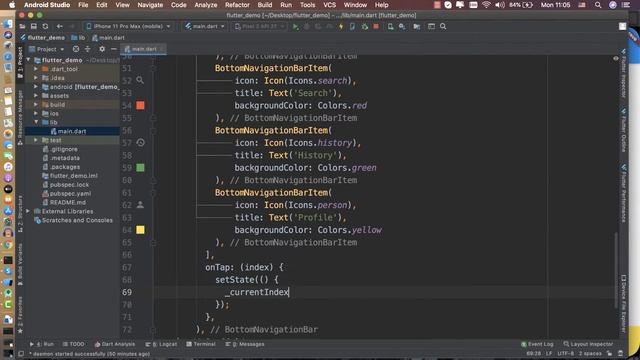Click the person gutter icon on line 62
Screen dimensions: 640x360
click(x=140, y=204)
